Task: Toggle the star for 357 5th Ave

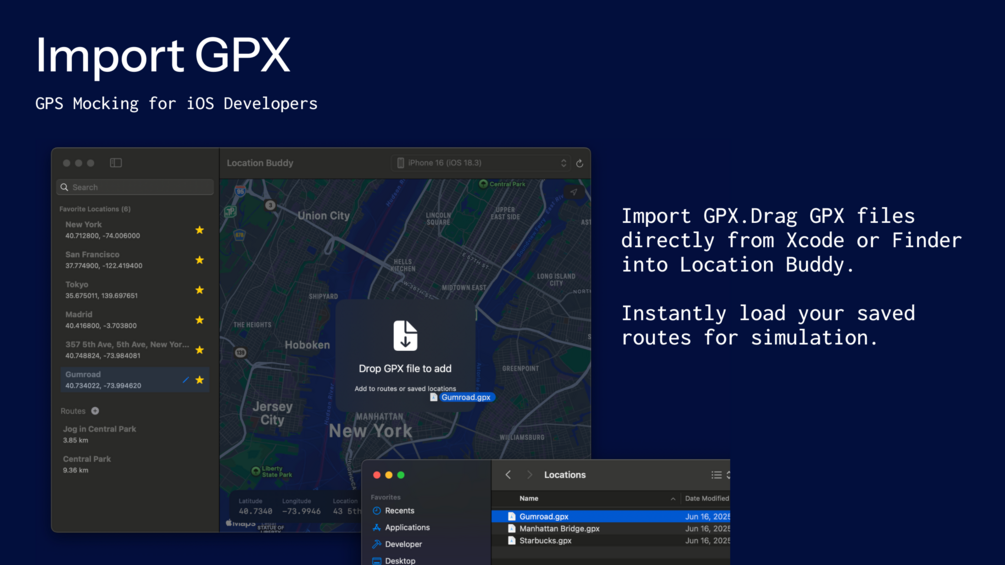Action: 199,350
